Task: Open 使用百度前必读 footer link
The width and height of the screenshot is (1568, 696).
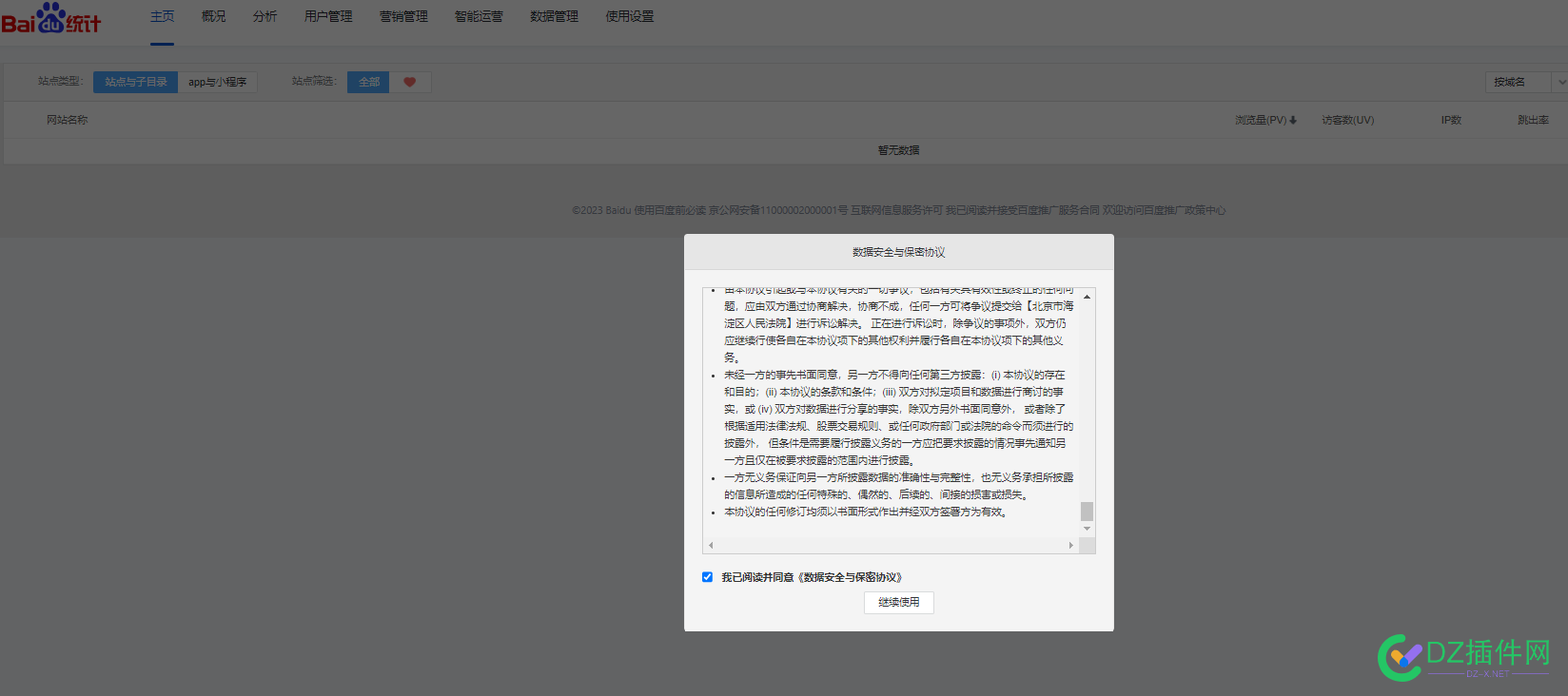Action: coord(670,210)
